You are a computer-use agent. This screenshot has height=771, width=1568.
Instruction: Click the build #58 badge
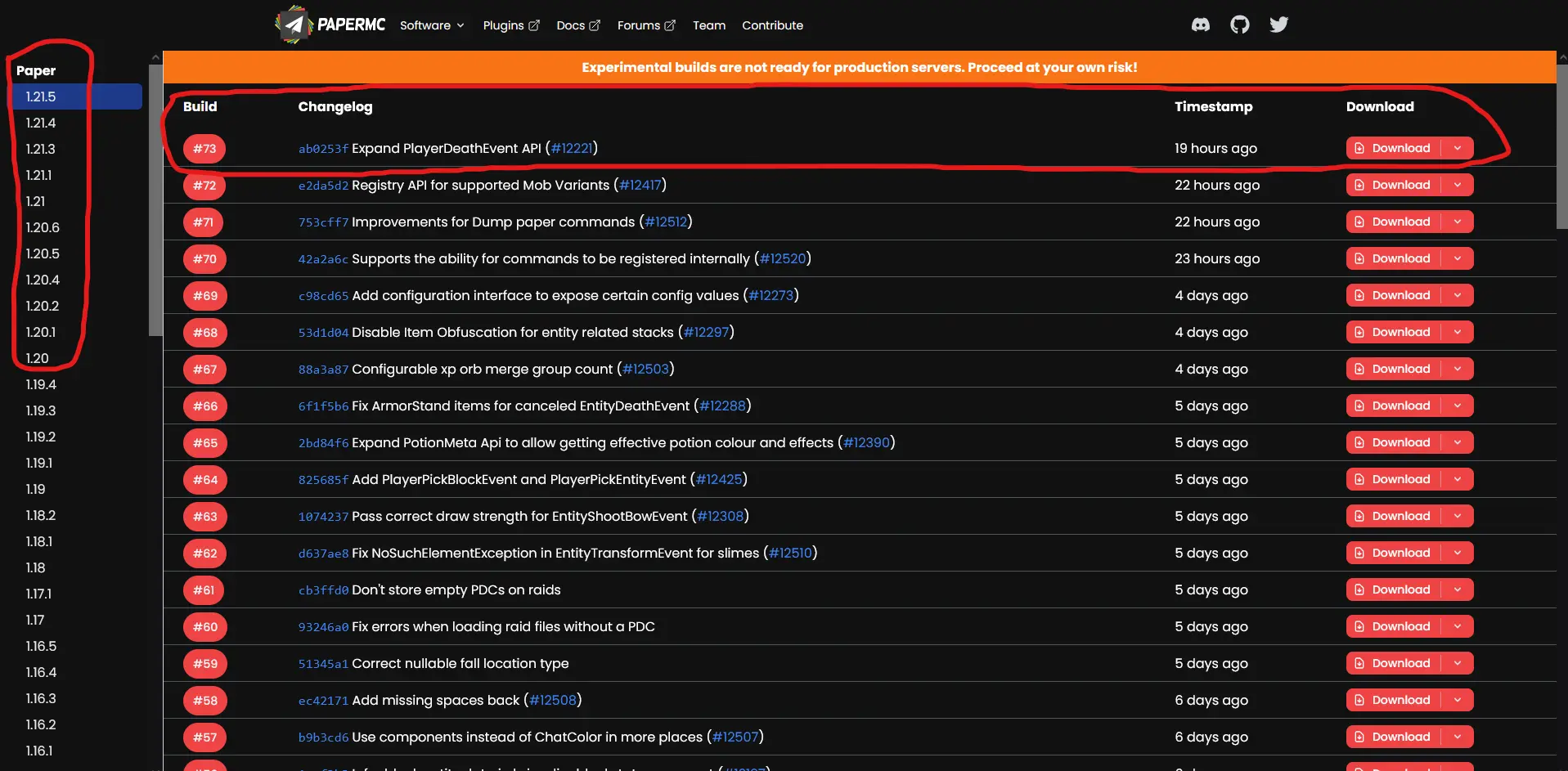pyautogui.click(x=204, y=701)
